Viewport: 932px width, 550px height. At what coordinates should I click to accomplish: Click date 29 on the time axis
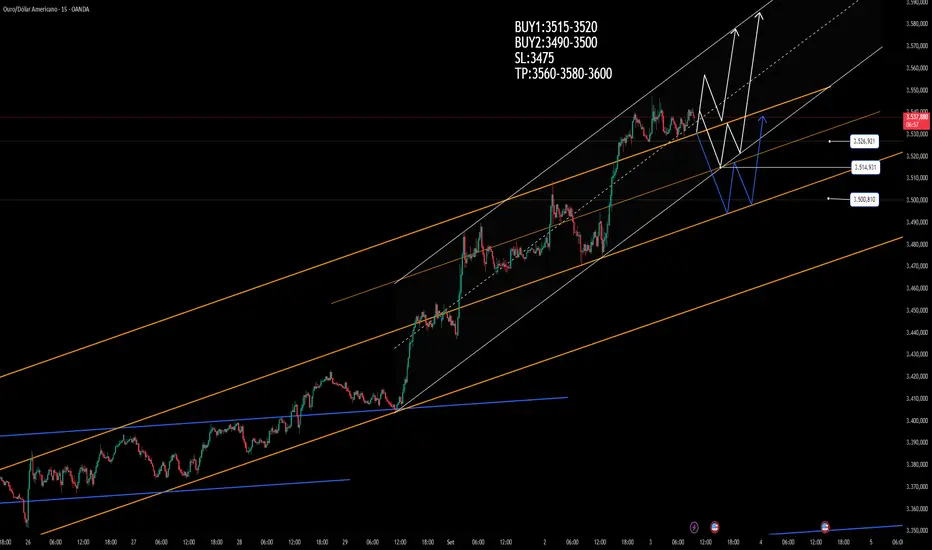(345, 542)
